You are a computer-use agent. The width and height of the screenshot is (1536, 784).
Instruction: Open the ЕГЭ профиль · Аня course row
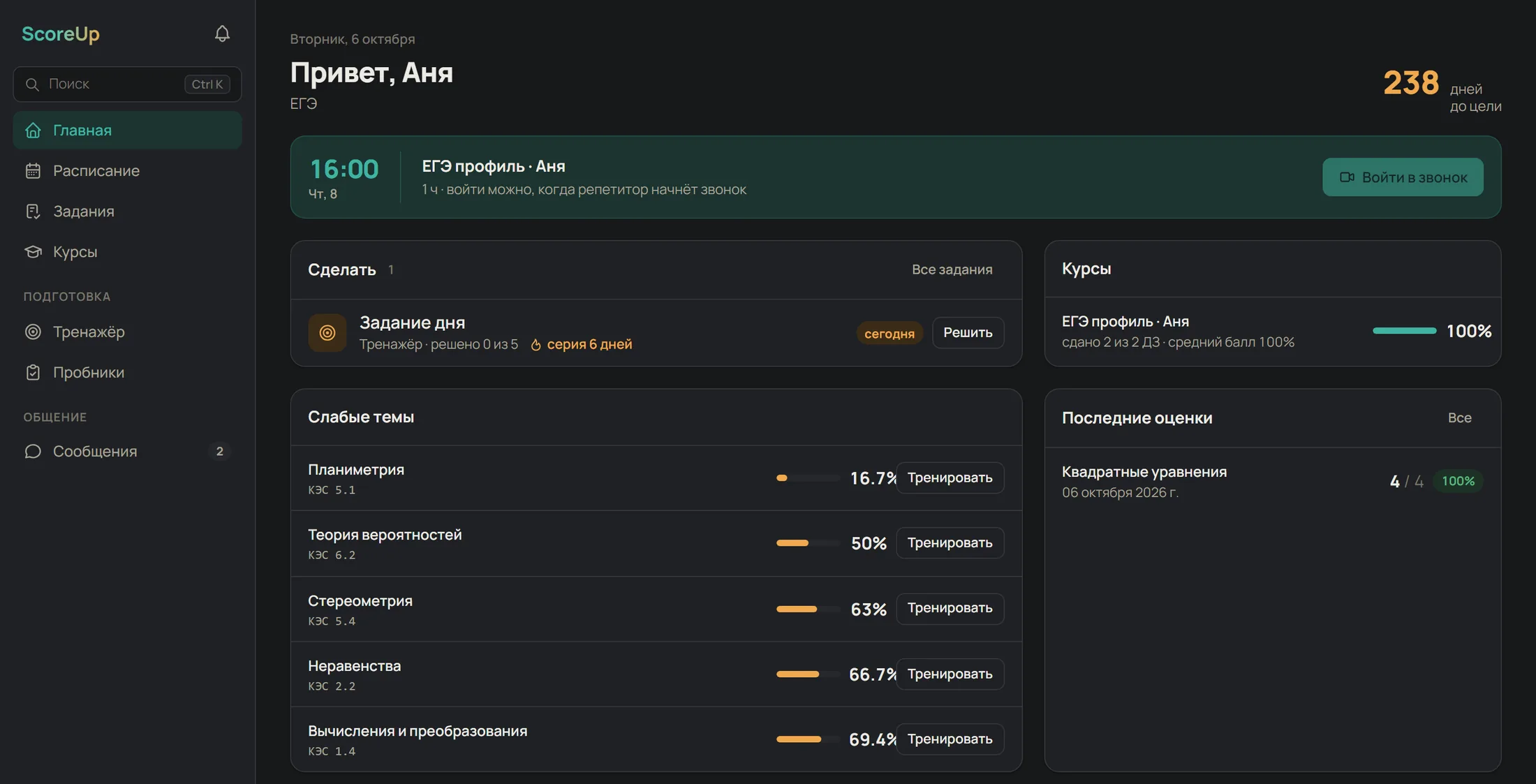1272,332
